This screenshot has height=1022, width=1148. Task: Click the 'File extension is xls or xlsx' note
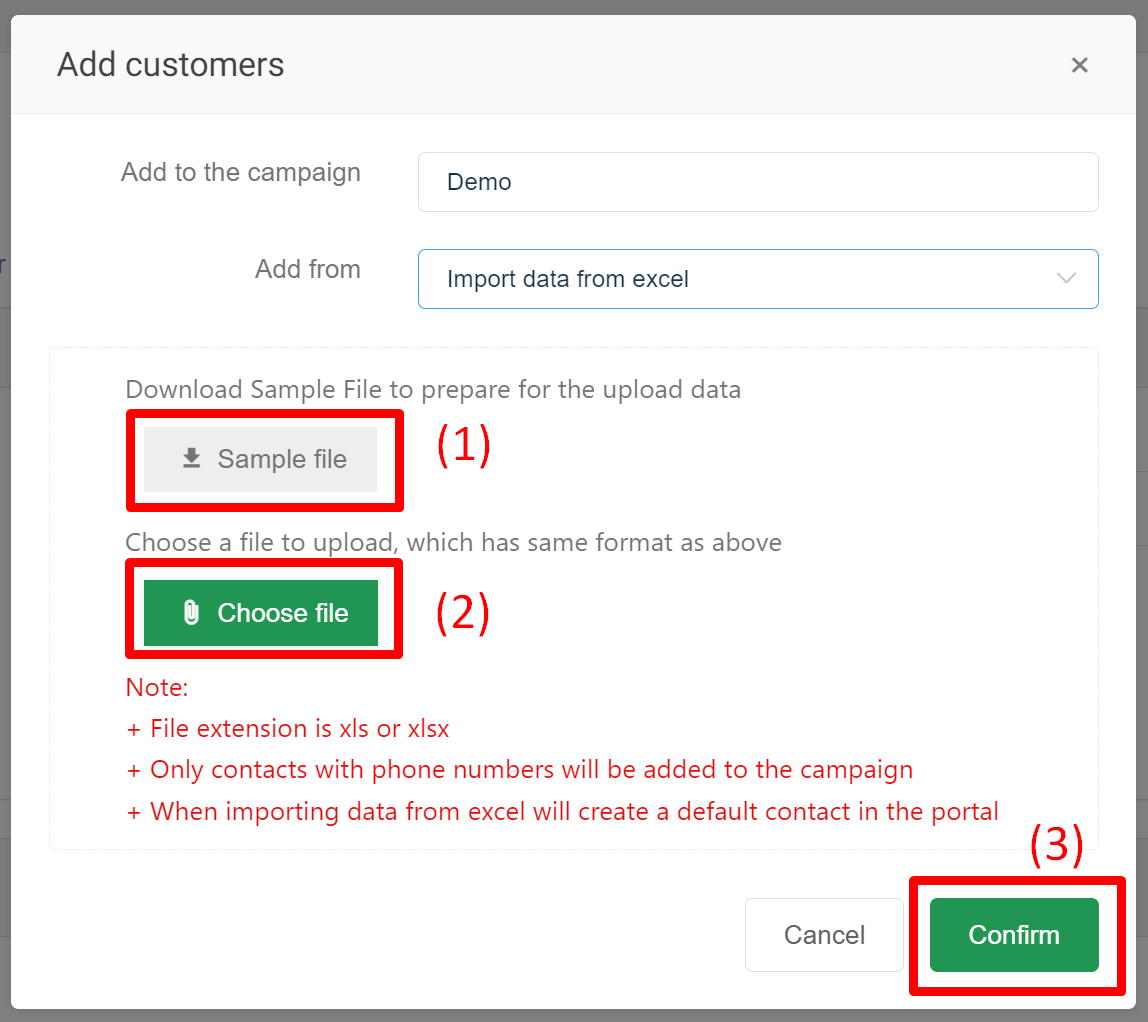tap(288, 729)
